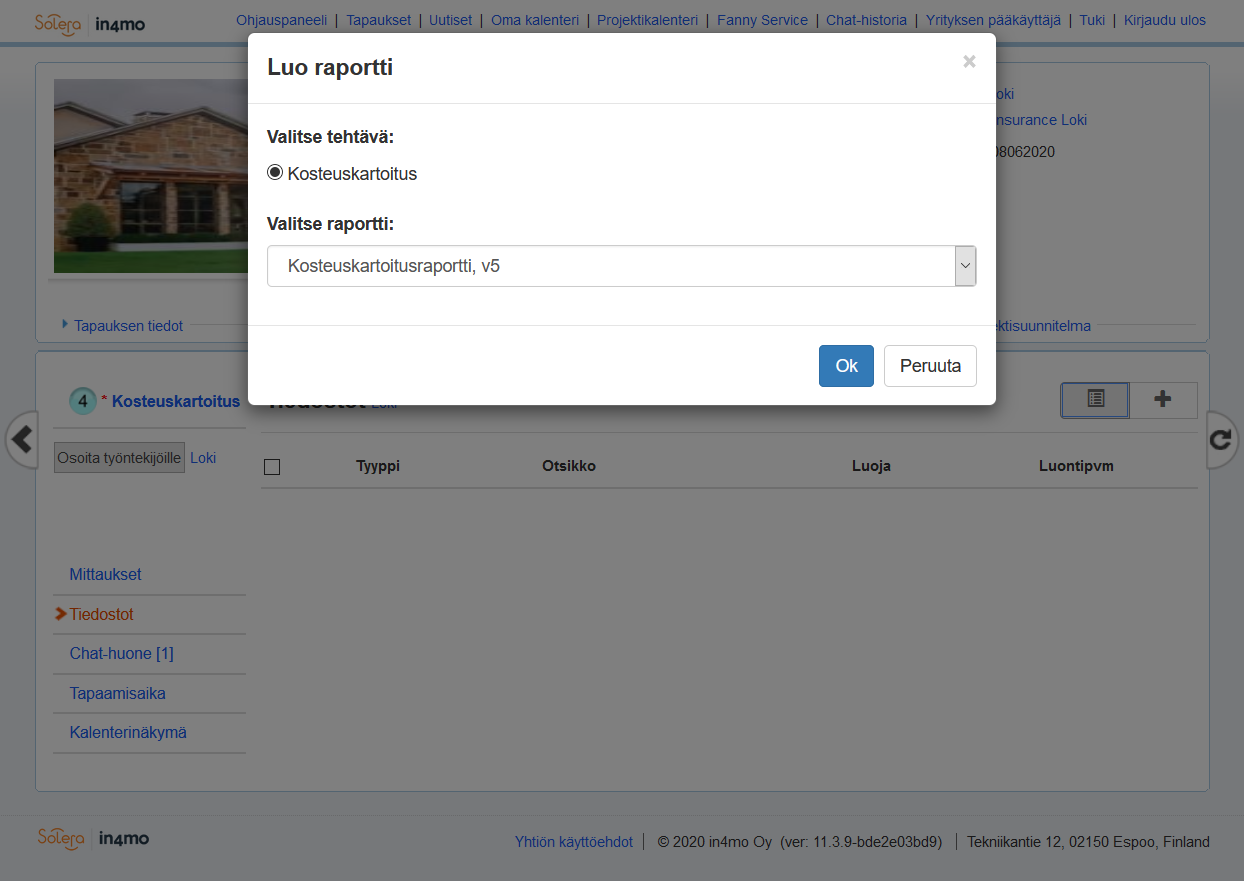
Task: Click the list view report icon
Action: point(1095,399)
